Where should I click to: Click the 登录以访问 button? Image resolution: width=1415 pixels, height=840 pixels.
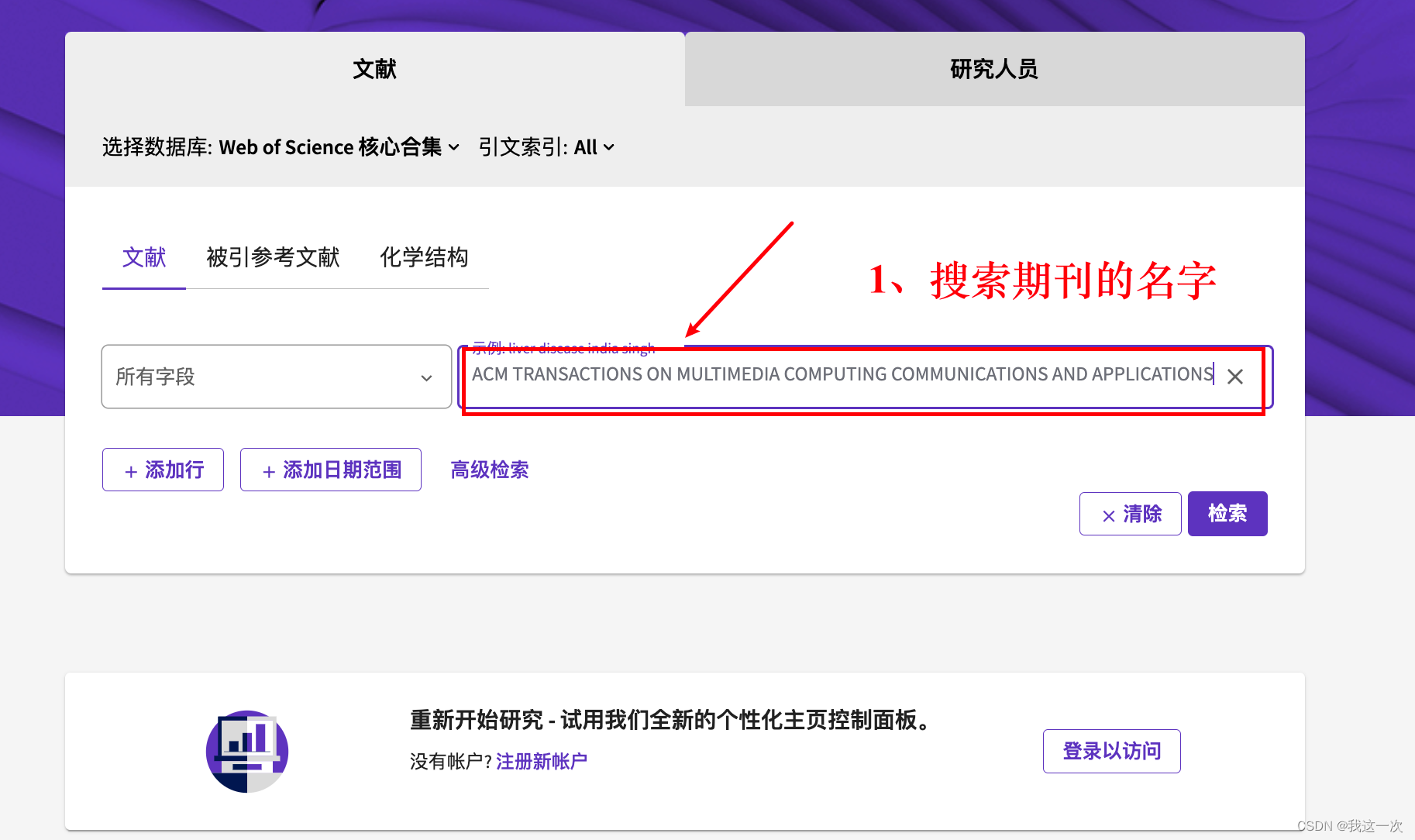(1112, 751)
